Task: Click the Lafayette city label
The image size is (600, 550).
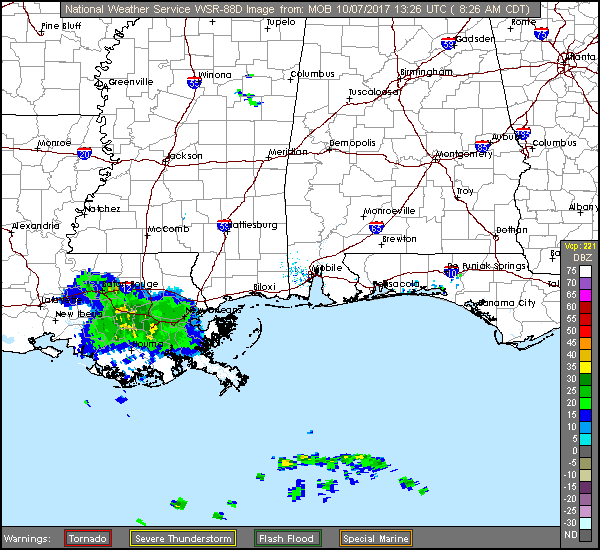Action: [61, 300]
